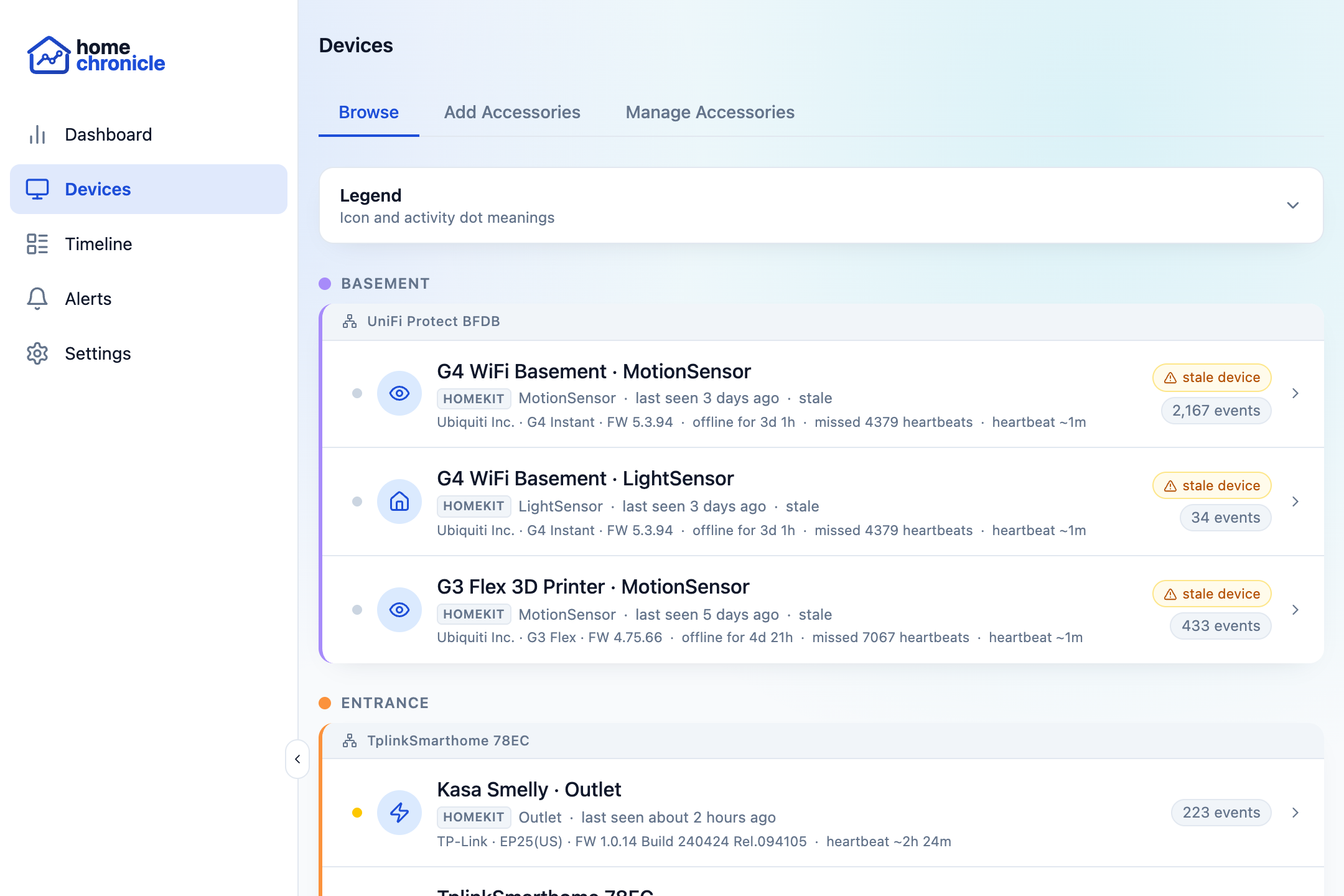Viewport: 1344px width, 896px height.
Task: Click gray activity dot for G3 Flex 3D Printer
Action: [x=357, y=610]
